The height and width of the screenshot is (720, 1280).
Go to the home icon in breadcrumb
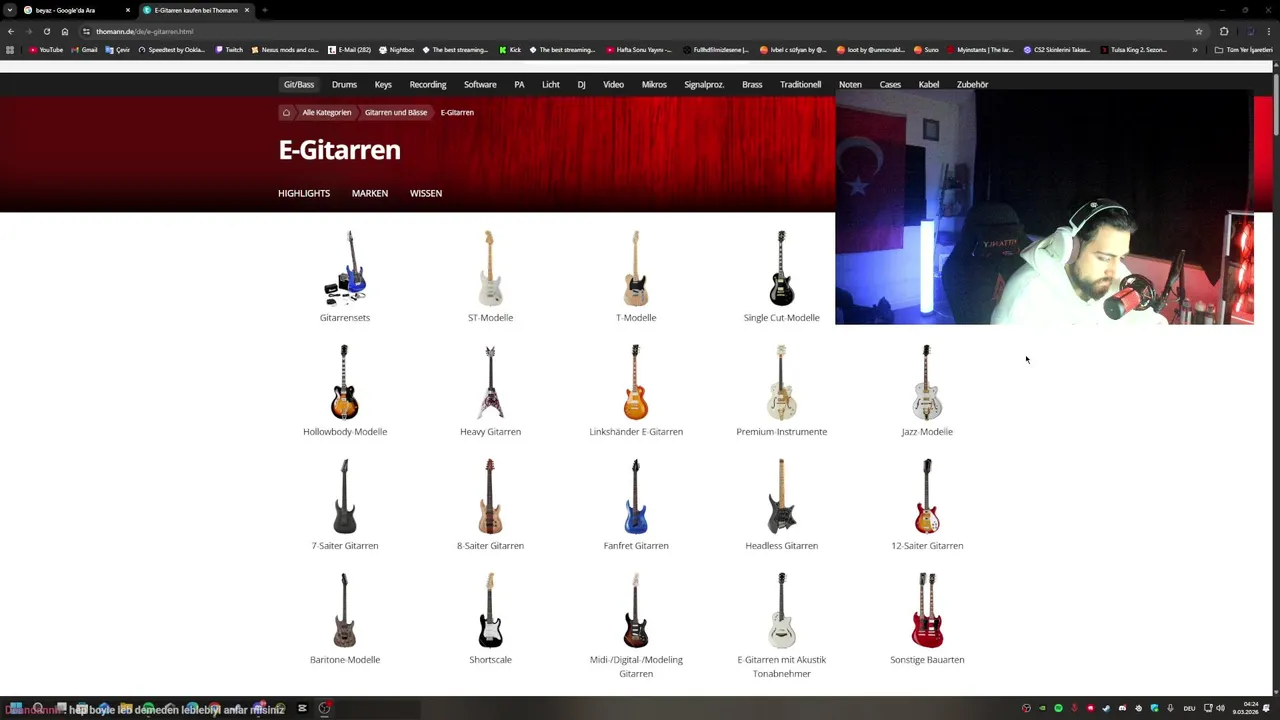pos(286,112)
